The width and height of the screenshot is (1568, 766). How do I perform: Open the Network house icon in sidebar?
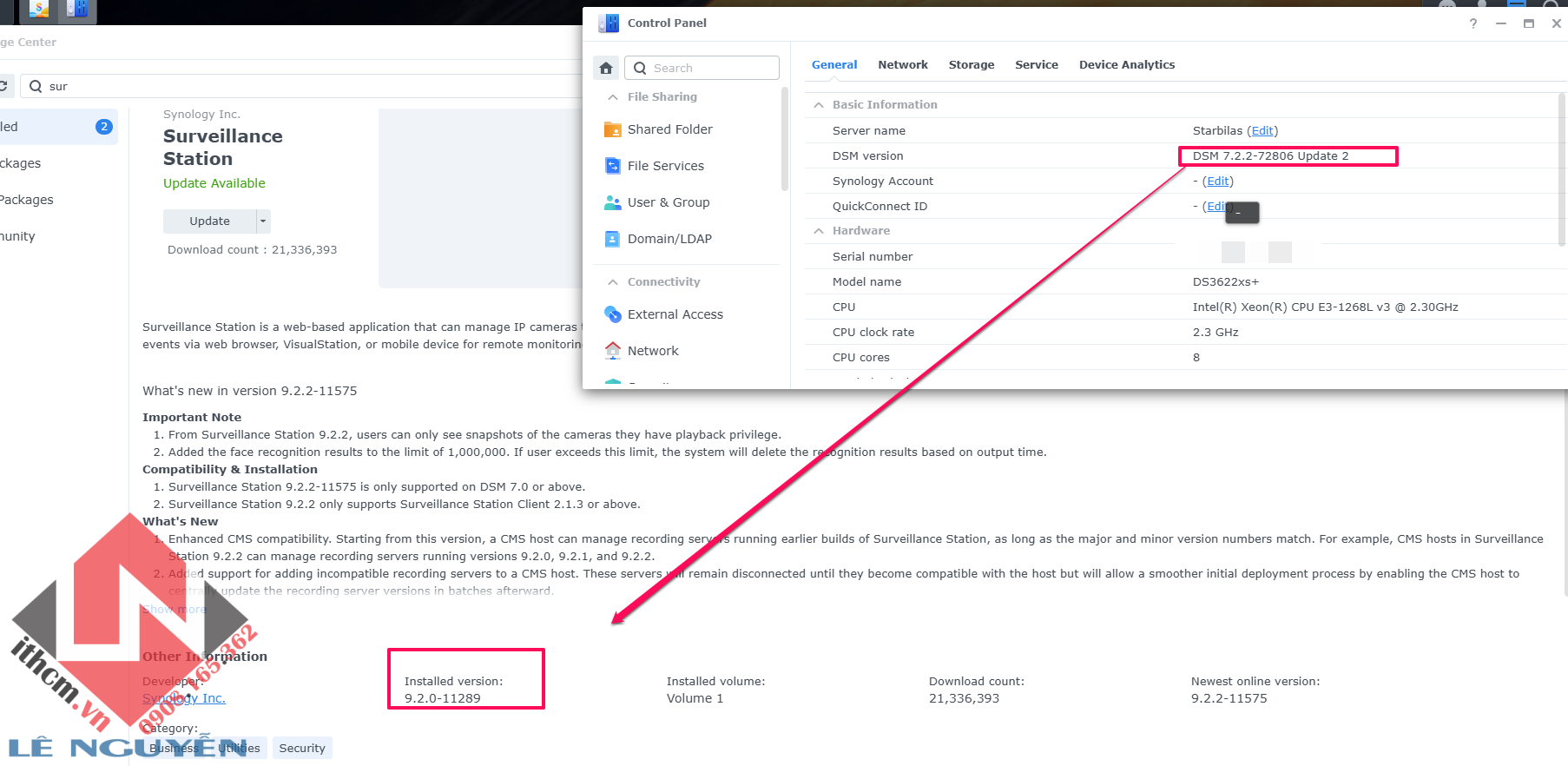tap(612, 351)
